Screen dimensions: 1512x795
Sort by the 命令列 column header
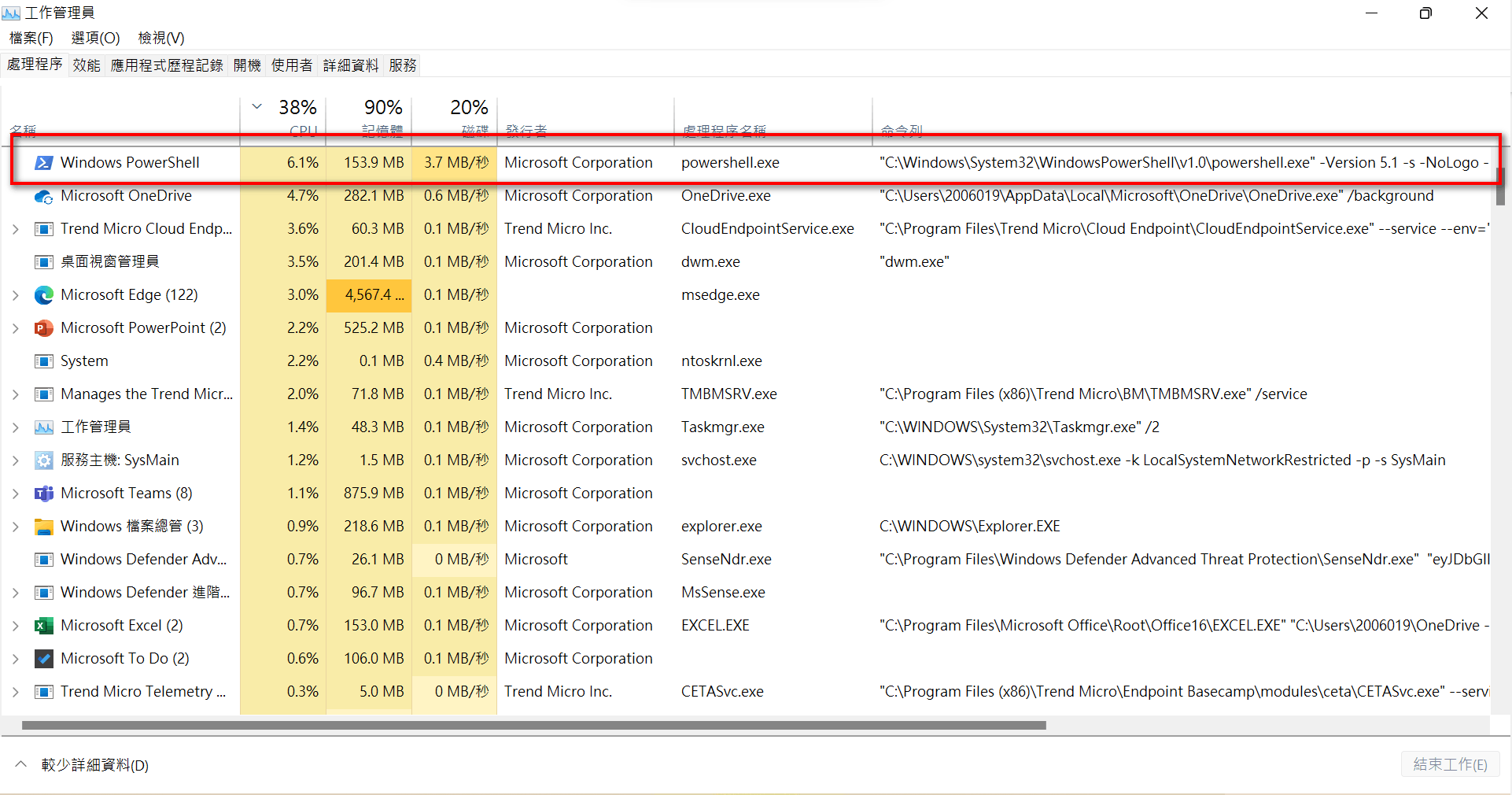[x=1182, y=120]
